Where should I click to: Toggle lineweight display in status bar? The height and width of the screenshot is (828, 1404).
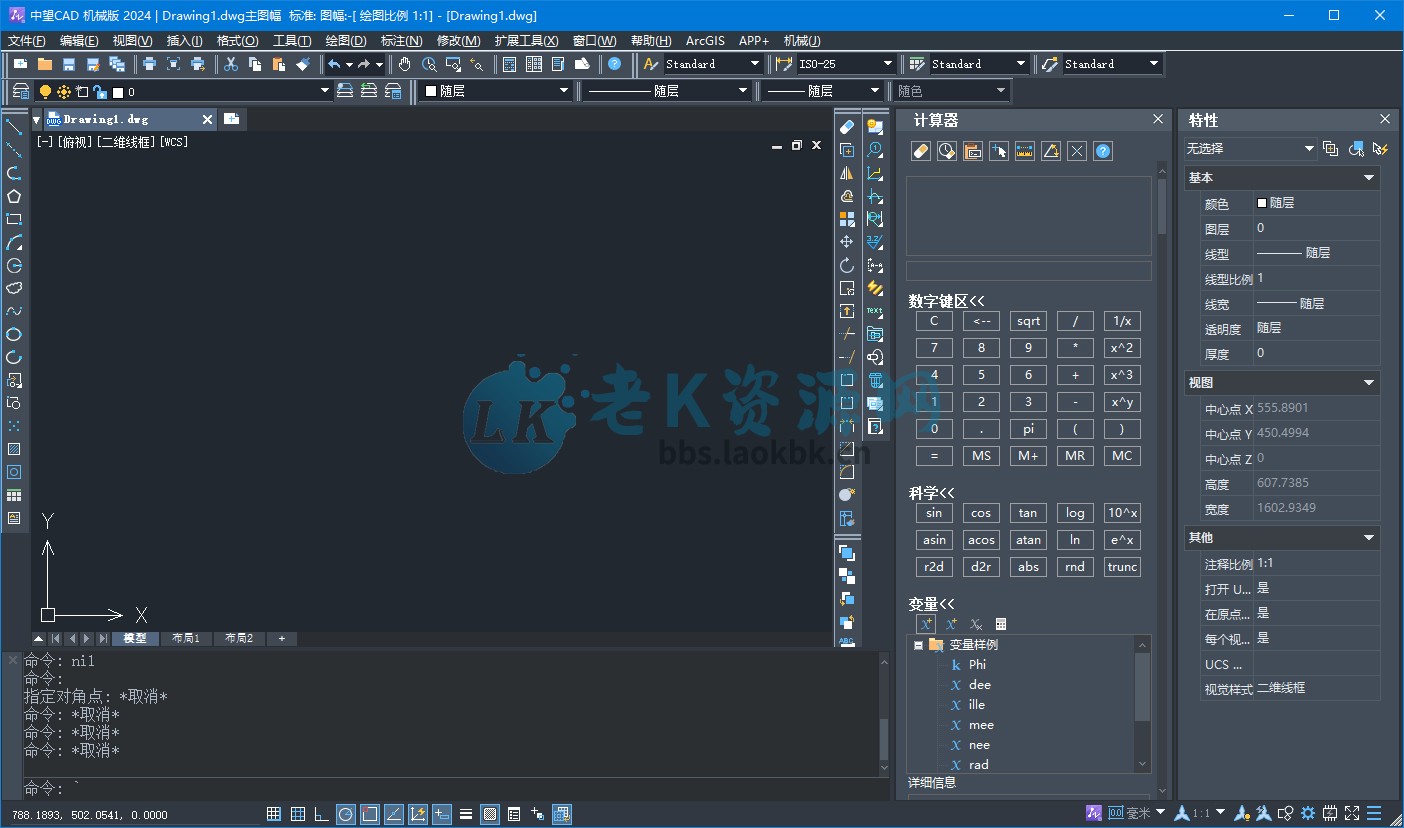pyautogui.click(x=466, y=814)
